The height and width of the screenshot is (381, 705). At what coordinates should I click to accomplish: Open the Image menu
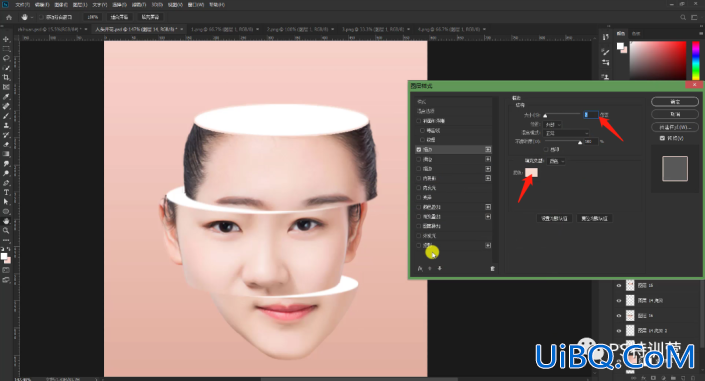(61, 4)
